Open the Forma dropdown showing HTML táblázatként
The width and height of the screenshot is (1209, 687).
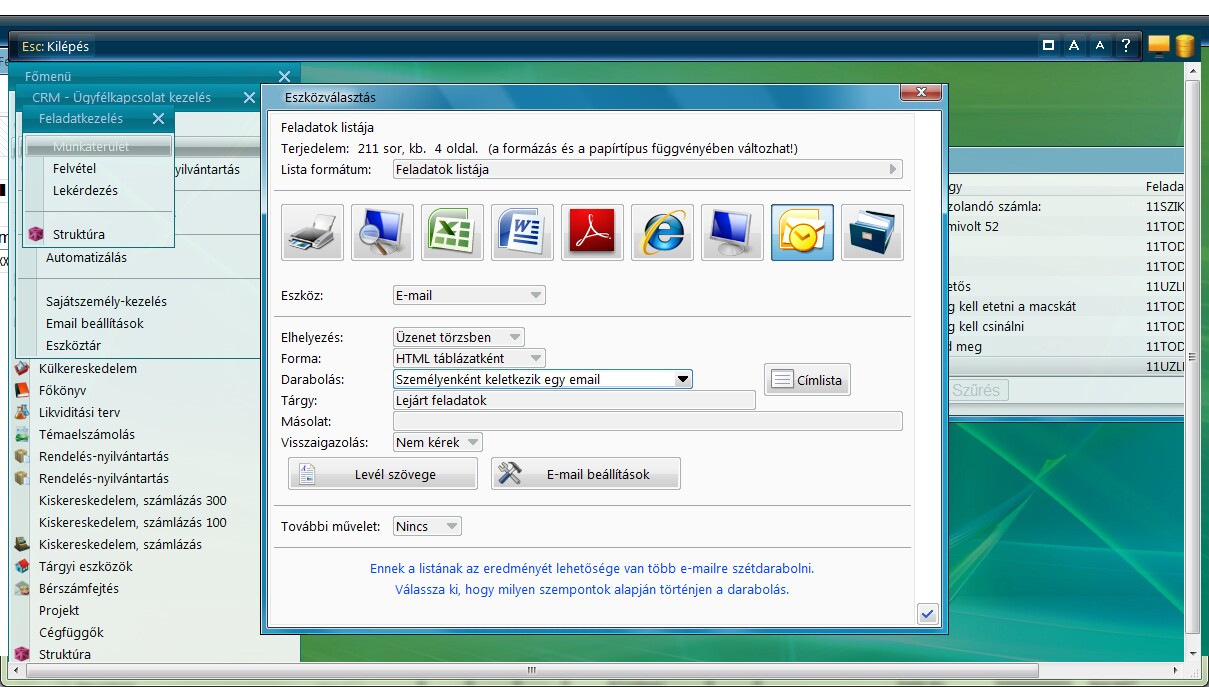point(469,358)
